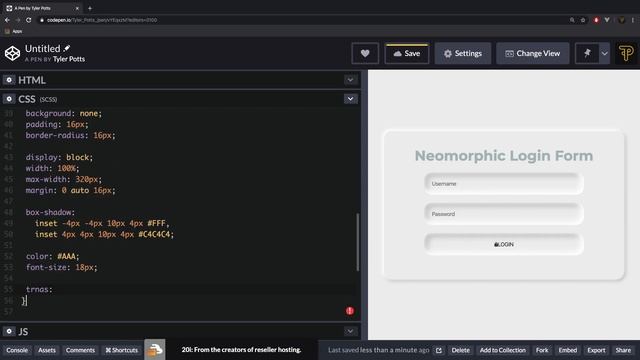
Task: Click the HTML panel title
Action: click(x=32, y=80)
